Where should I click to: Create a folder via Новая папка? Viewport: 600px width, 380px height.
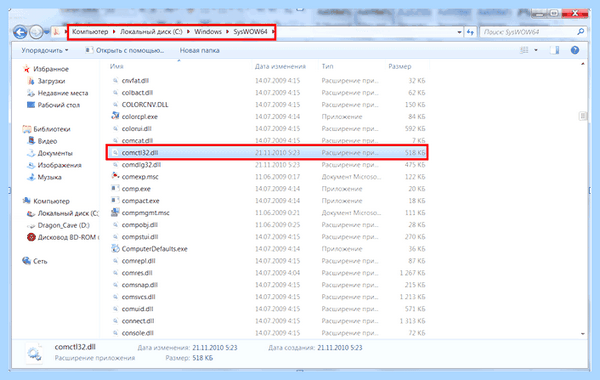199,50
